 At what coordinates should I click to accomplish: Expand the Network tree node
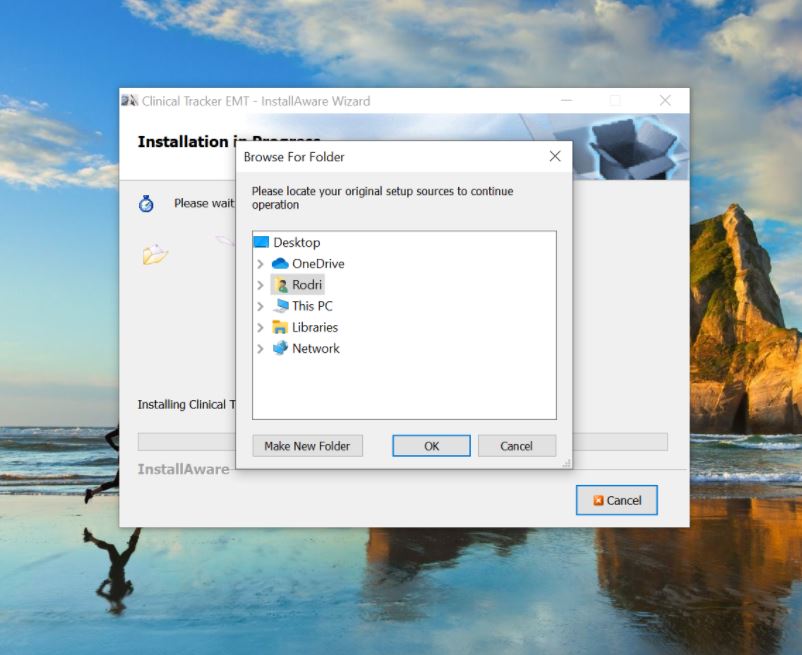(x=260, y=349)
